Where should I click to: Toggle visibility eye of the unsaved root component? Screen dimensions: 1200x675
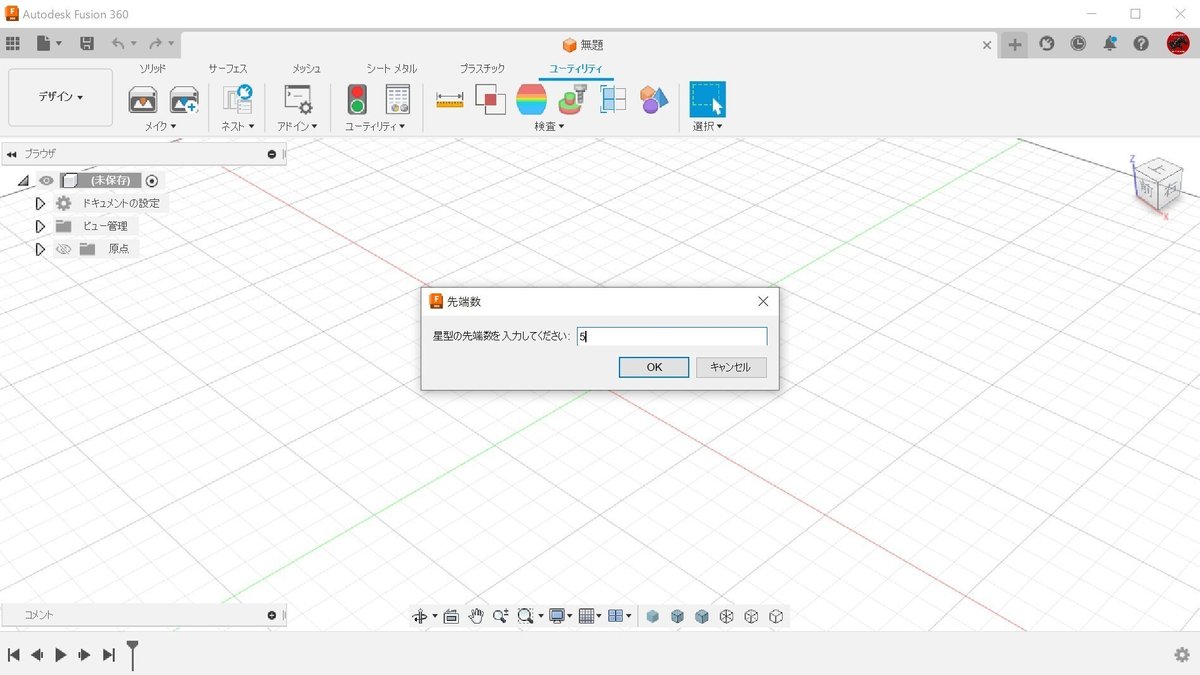46,181
